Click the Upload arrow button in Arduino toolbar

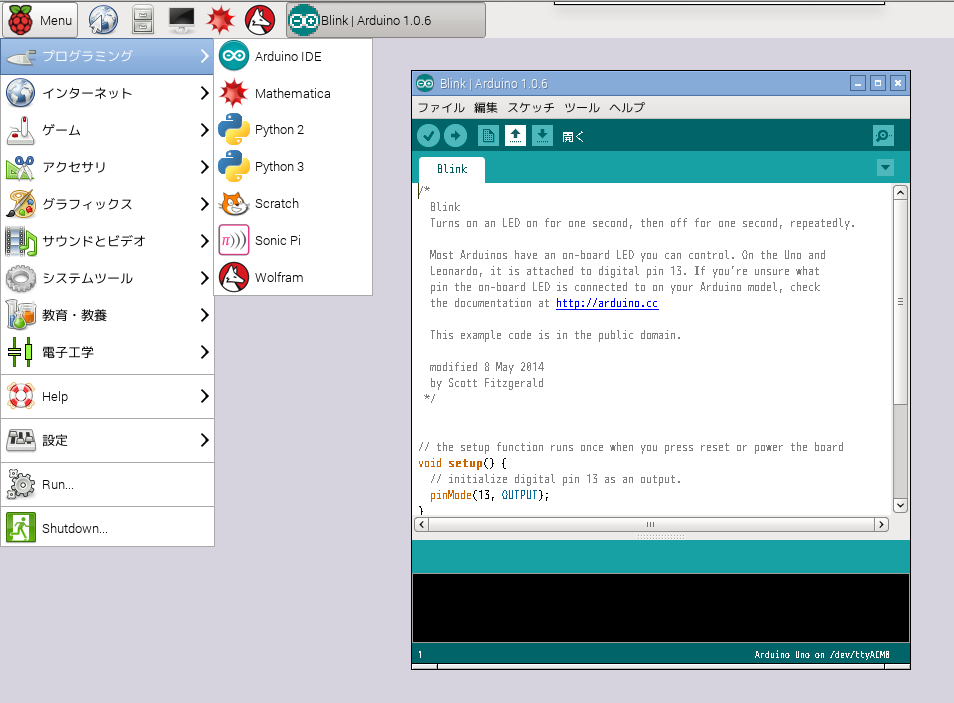(455, 135)
